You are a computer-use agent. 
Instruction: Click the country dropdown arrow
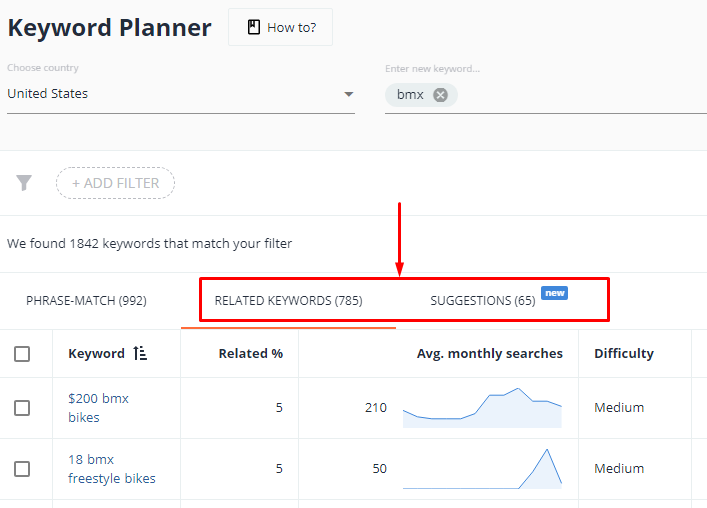coord(349,94)
